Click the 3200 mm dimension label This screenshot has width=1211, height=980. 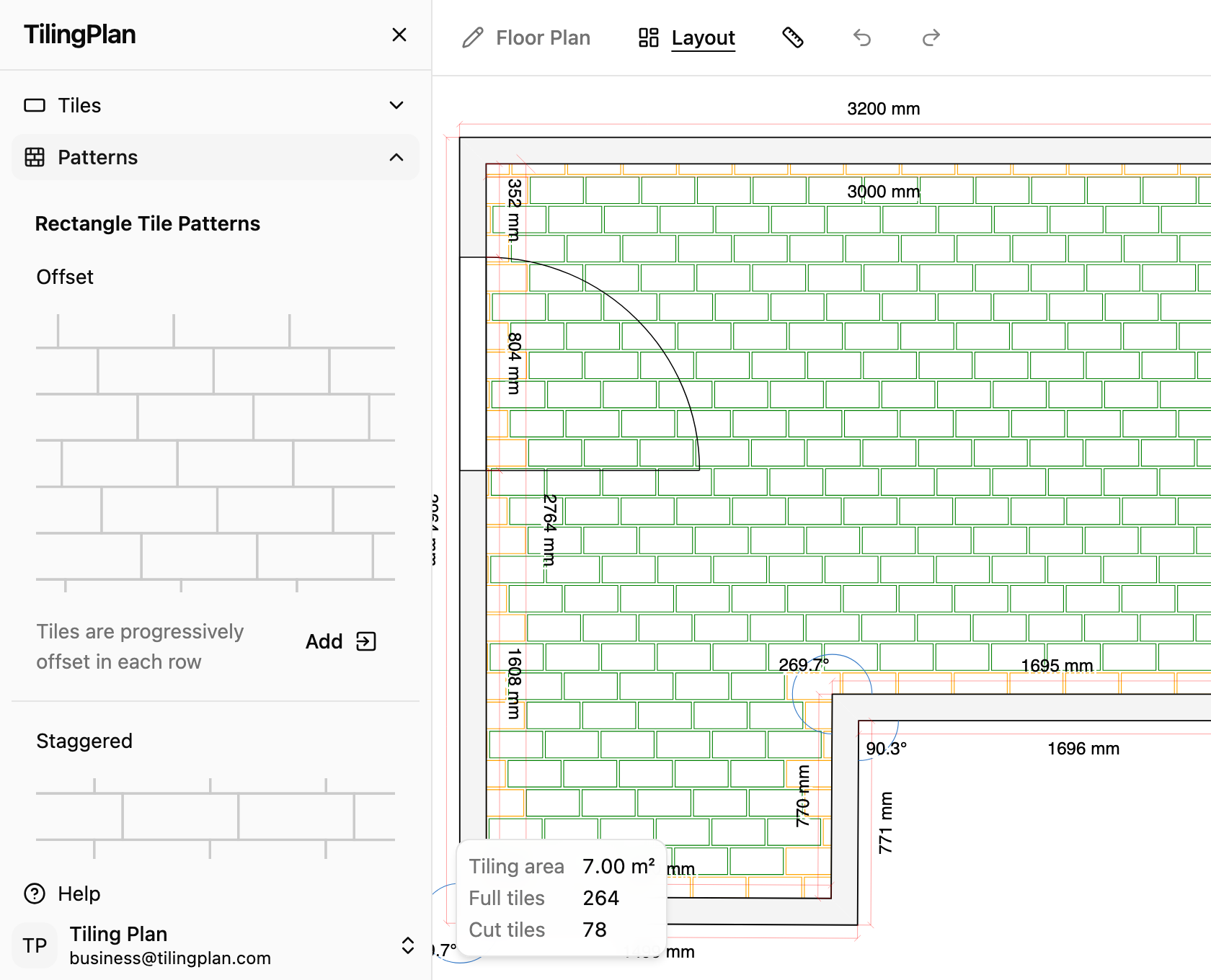click(x=884, y=109)
